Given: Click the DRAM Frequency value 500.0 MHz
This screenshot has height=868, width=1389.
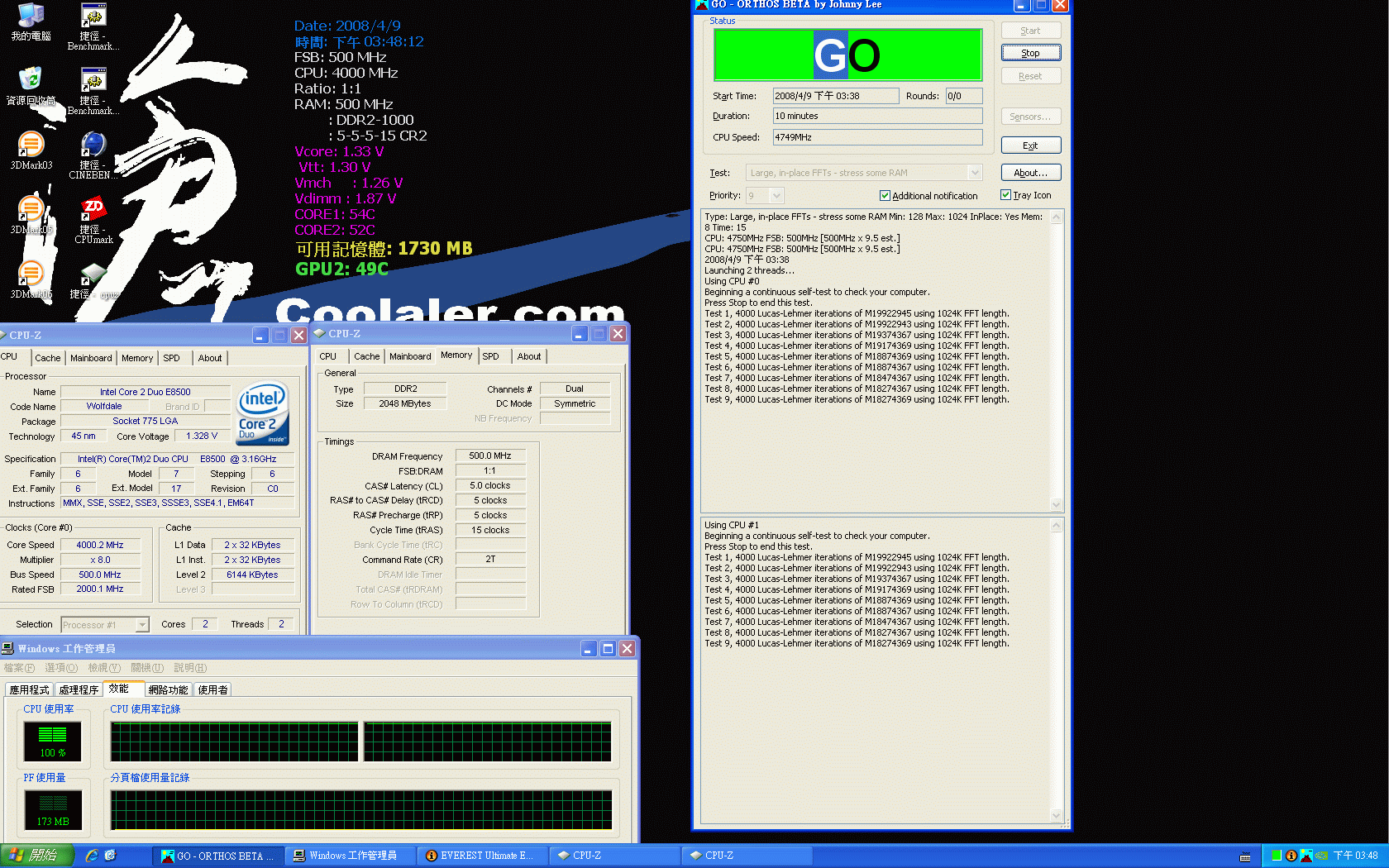Looking at the screenshot, I should pyautogui.click(x=490, y=455).
